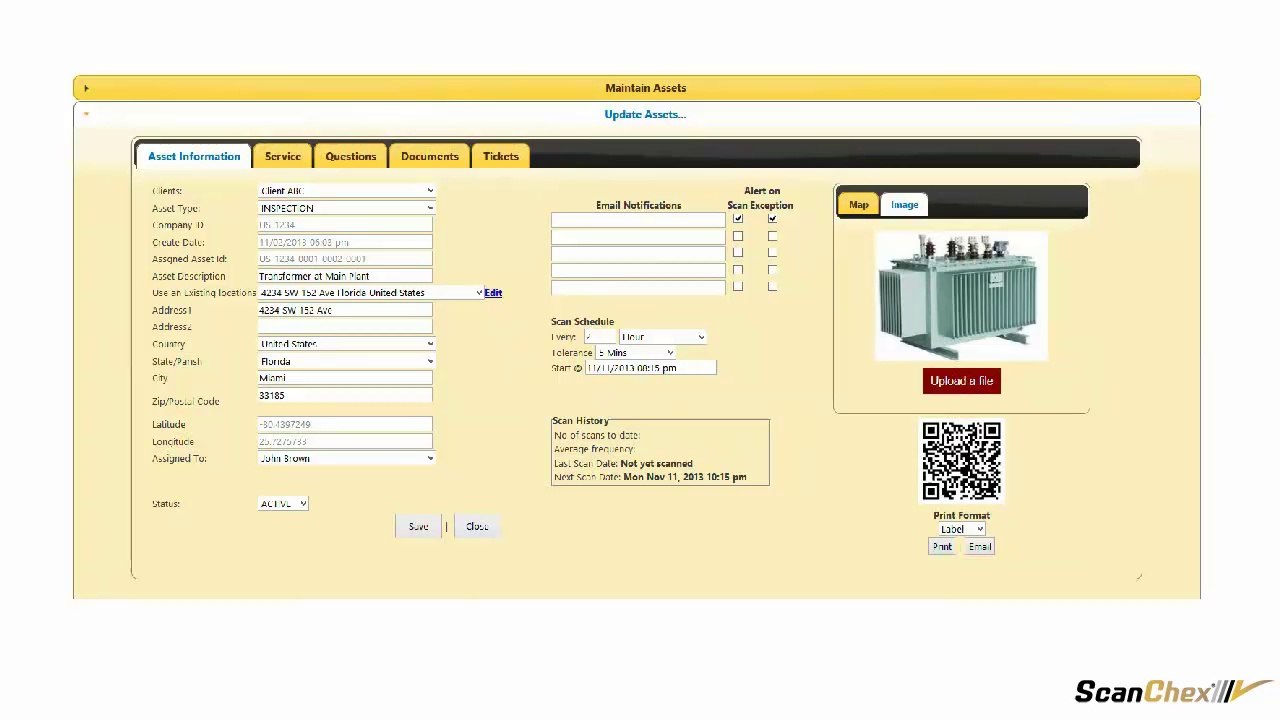Click the Save button
This screenshot has width=1280, height=720.
(x=418, y=526)
